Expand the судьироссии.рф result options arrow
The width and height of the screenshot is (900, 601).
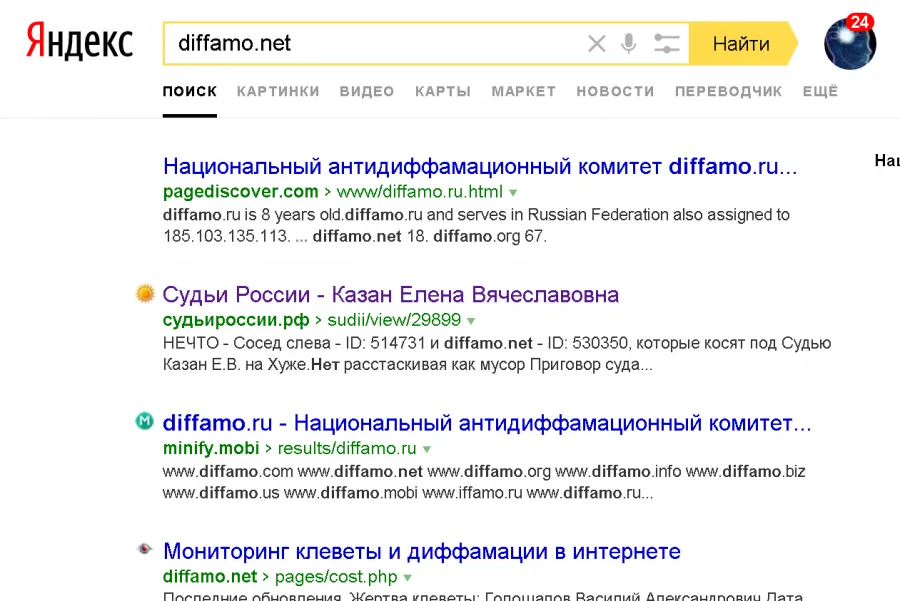click(x=471, y=321)
